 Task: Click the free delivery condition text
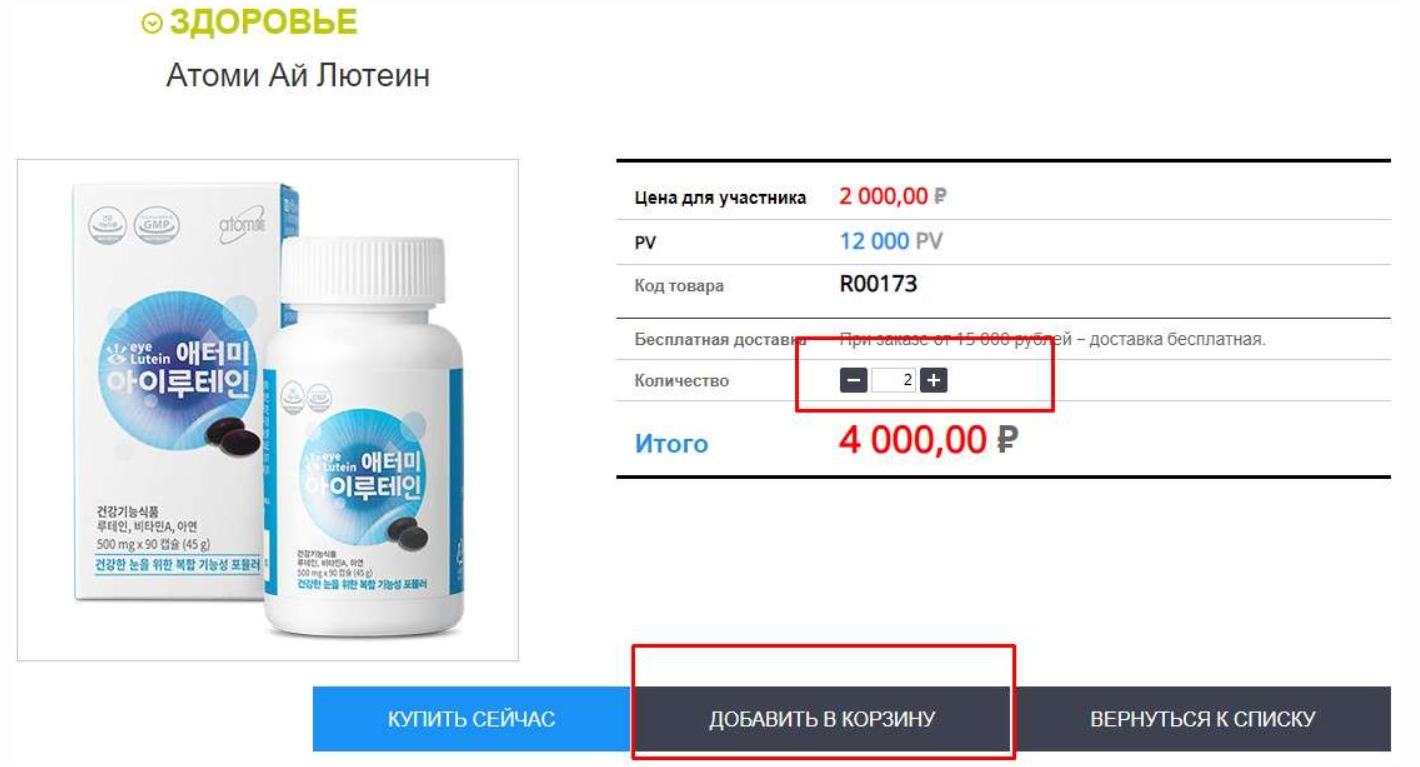1052,339
